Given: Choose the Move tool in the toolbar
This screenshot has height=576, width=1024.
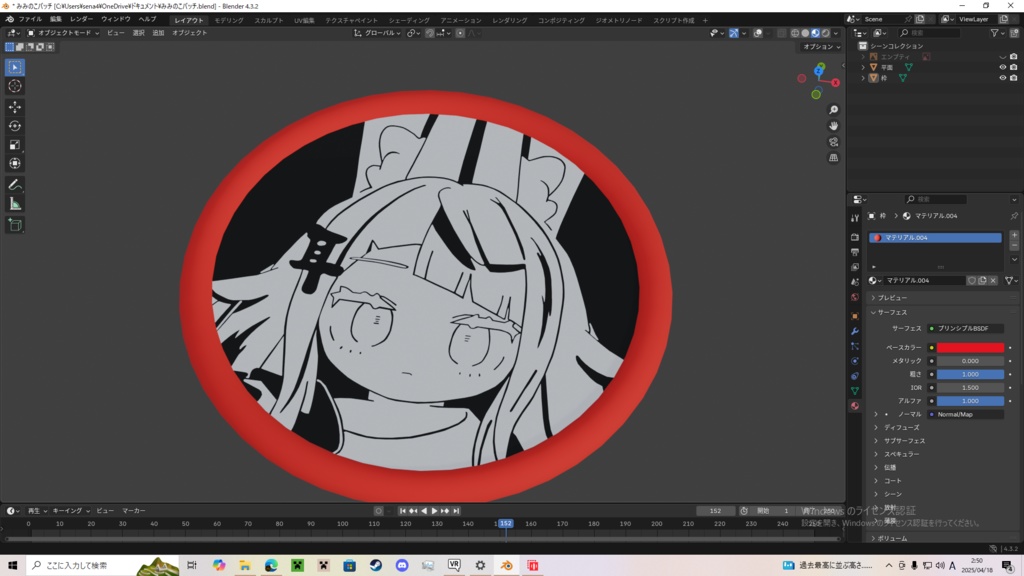Looking at the screenshot, I should pyautogui.click(x=15, y=107).
